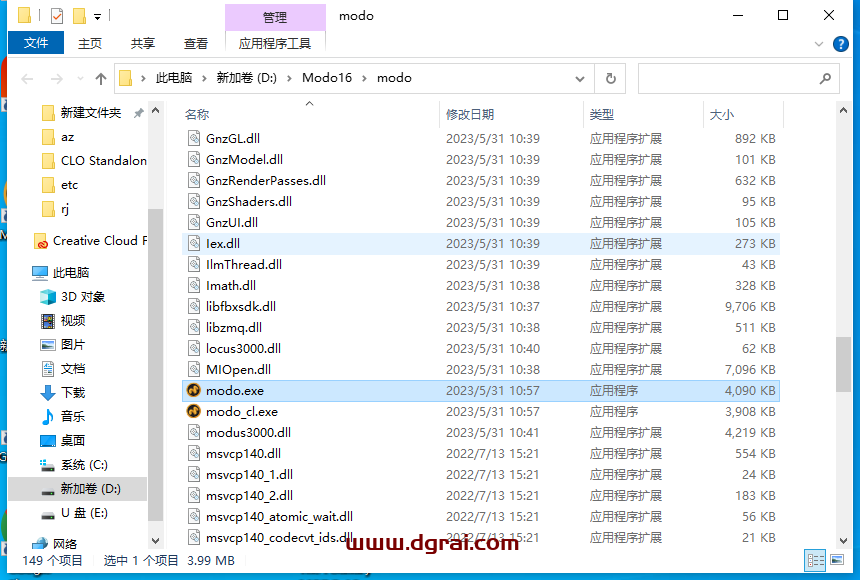This screenshot has width=860, height=580.
Task: Open the 视频 videos folder in sidebar
Action: point(64,320)
